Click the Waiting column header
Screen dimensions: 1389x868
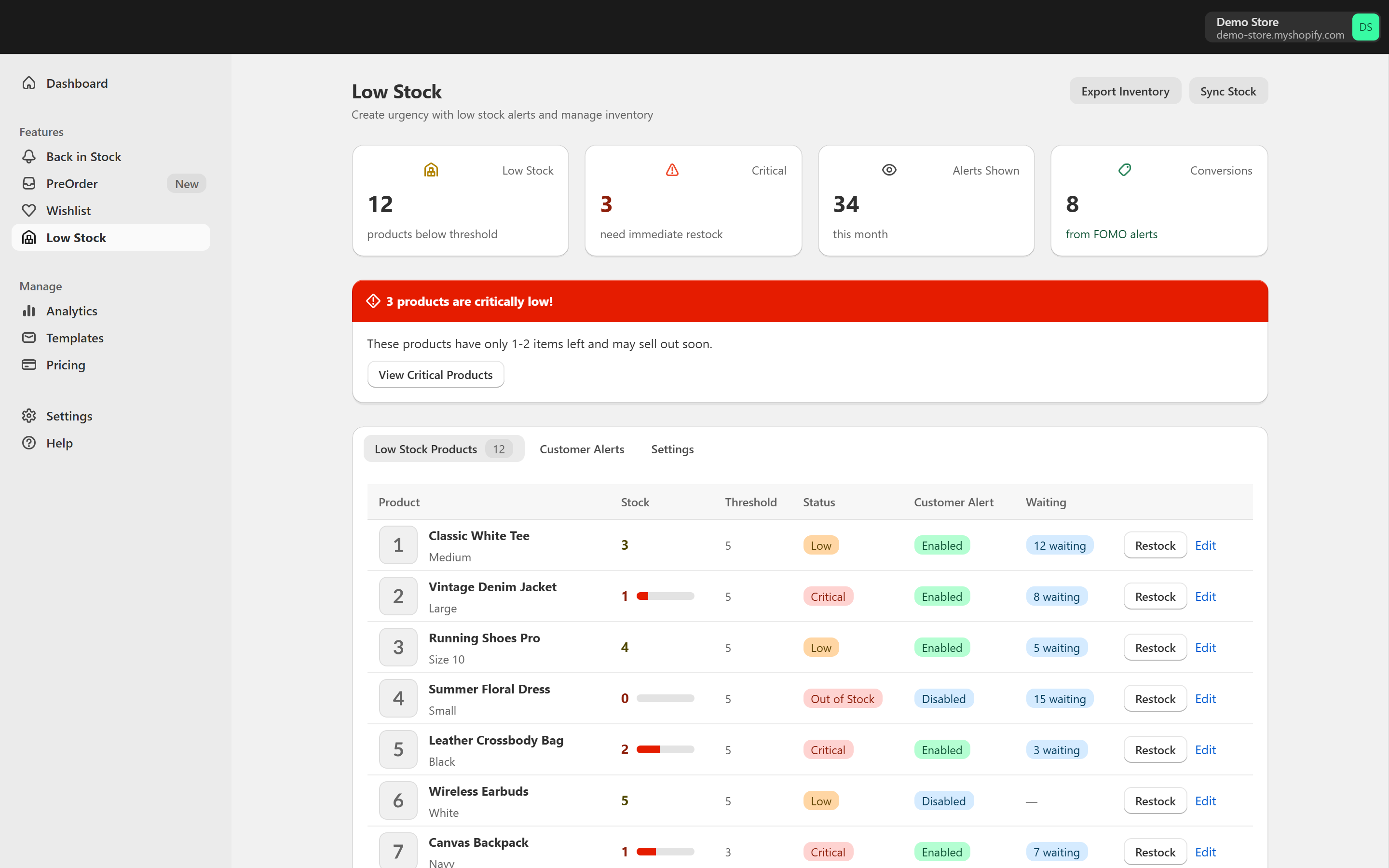click(1046, 502)
